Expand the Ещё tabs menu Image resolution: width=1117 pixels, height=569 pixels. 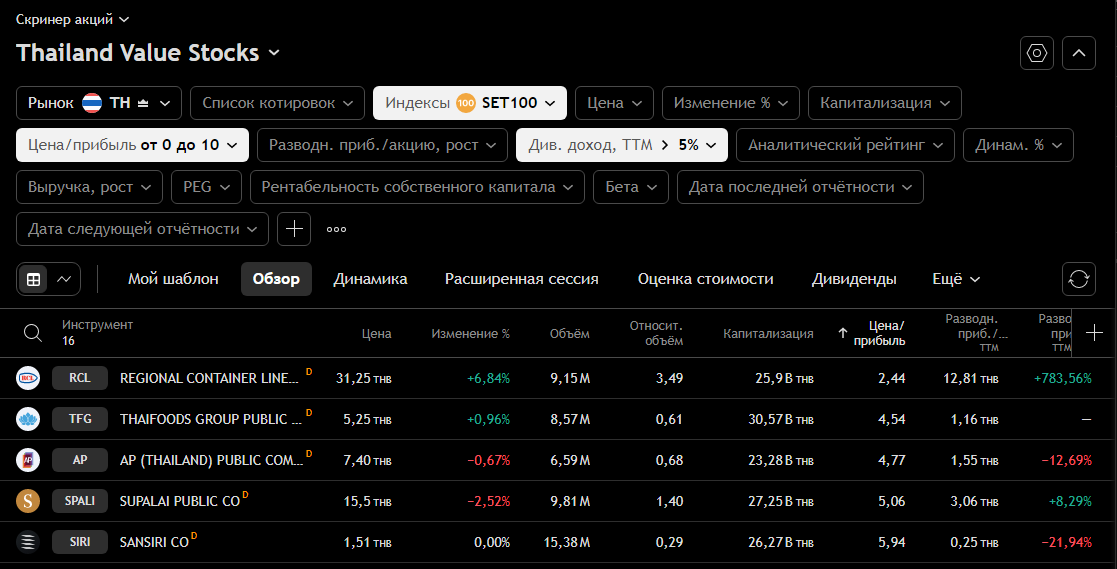tap(956, 279)
